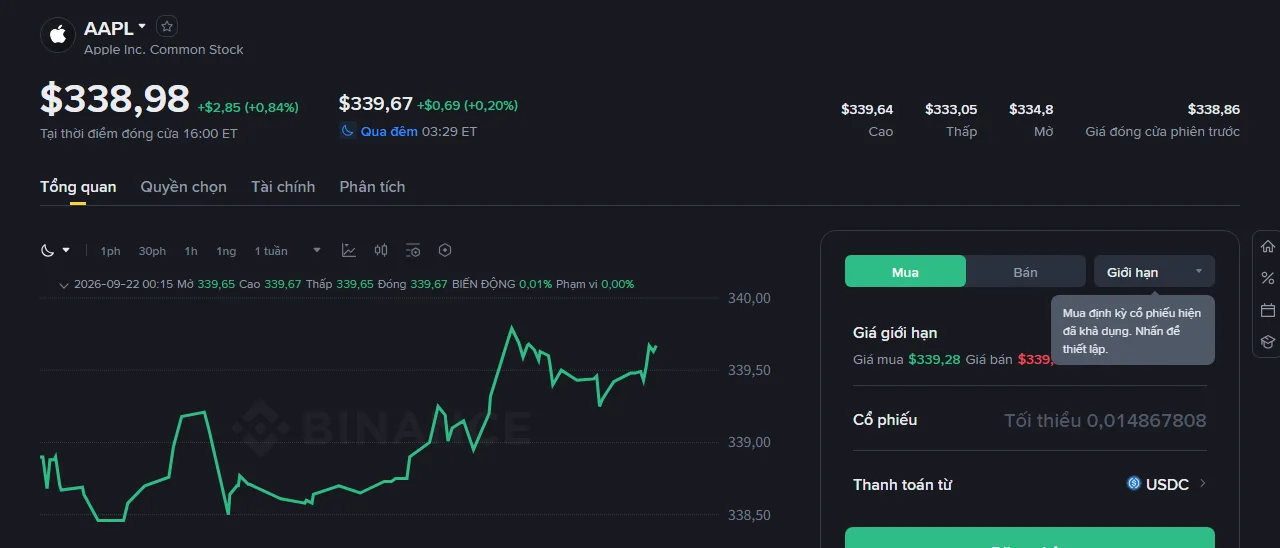This screenshot has height=548, width=1280.
Task: Click the Apple logo icon
Action: [58, 35]
